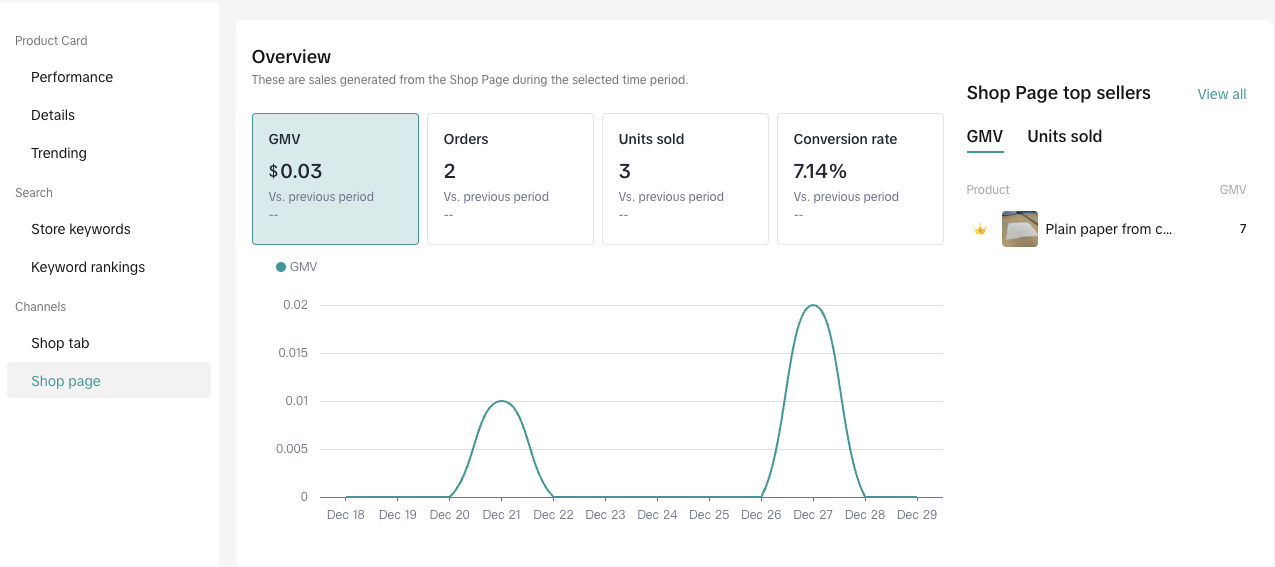The image size is (1275, 567).
Task: Open Performance in the sidebar
Action: point(72,77)
